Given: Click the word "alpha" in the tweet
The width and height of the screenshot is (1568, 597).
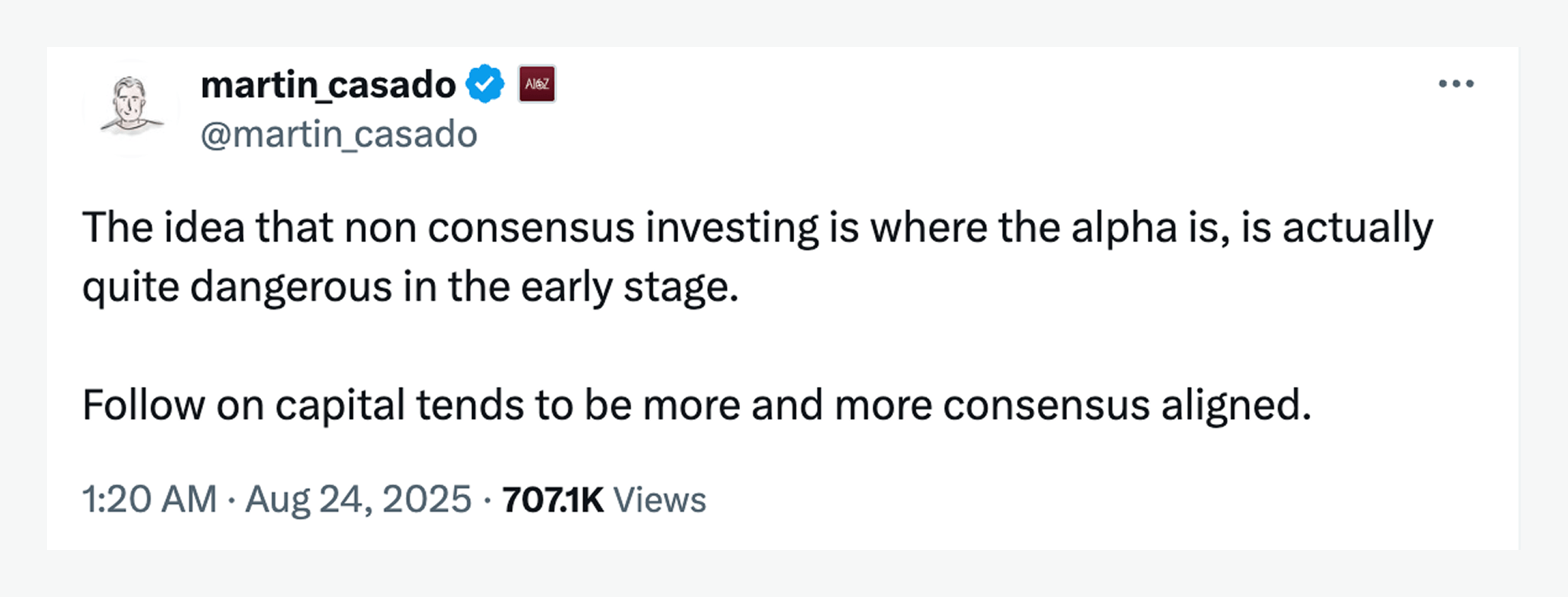Looking at the screenshot, I should [x=1124, y=229].
